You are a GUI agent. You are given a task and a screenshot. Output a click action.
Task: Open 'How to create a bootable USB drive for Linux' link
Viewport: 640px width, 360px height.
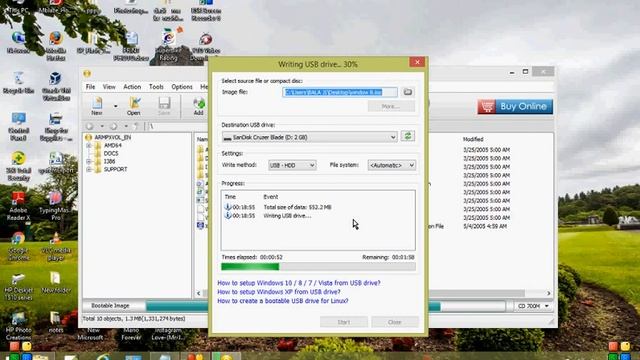pyautogui.click(x=283, y=301)
